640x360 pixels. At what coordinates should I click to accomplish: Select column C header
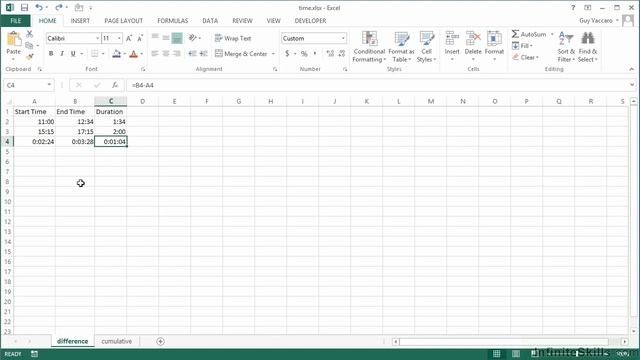pos(111,101)
